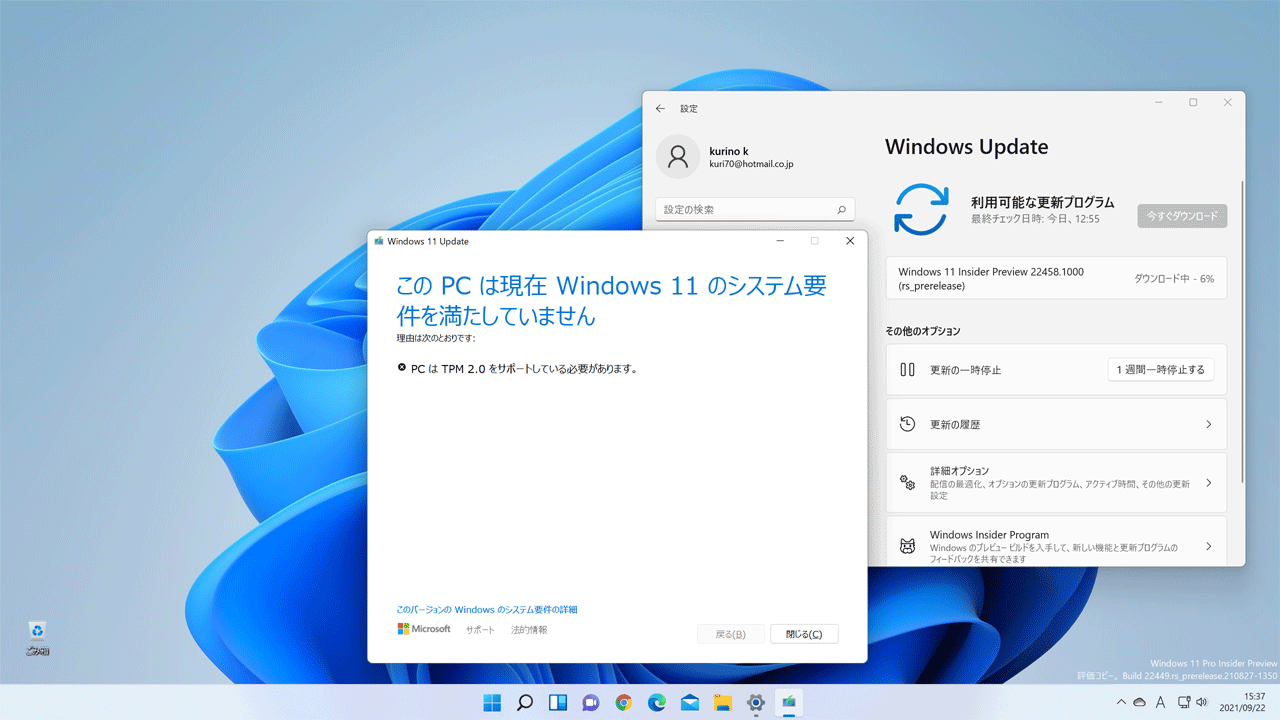Select Windows 11 Insider Preview 22458.1000 entry
The width and height of the screenshot is (1280, 720).
click(x=1056, y=278)
